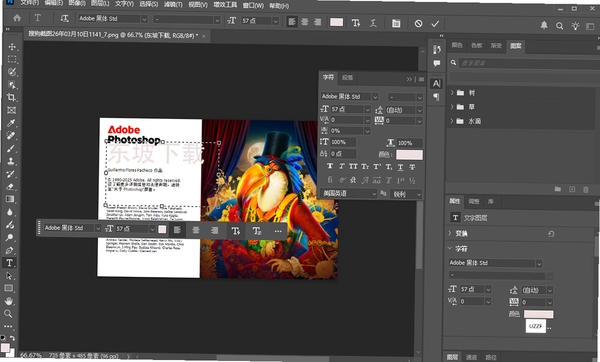Switch to the 色板 tab

(476, 46)
